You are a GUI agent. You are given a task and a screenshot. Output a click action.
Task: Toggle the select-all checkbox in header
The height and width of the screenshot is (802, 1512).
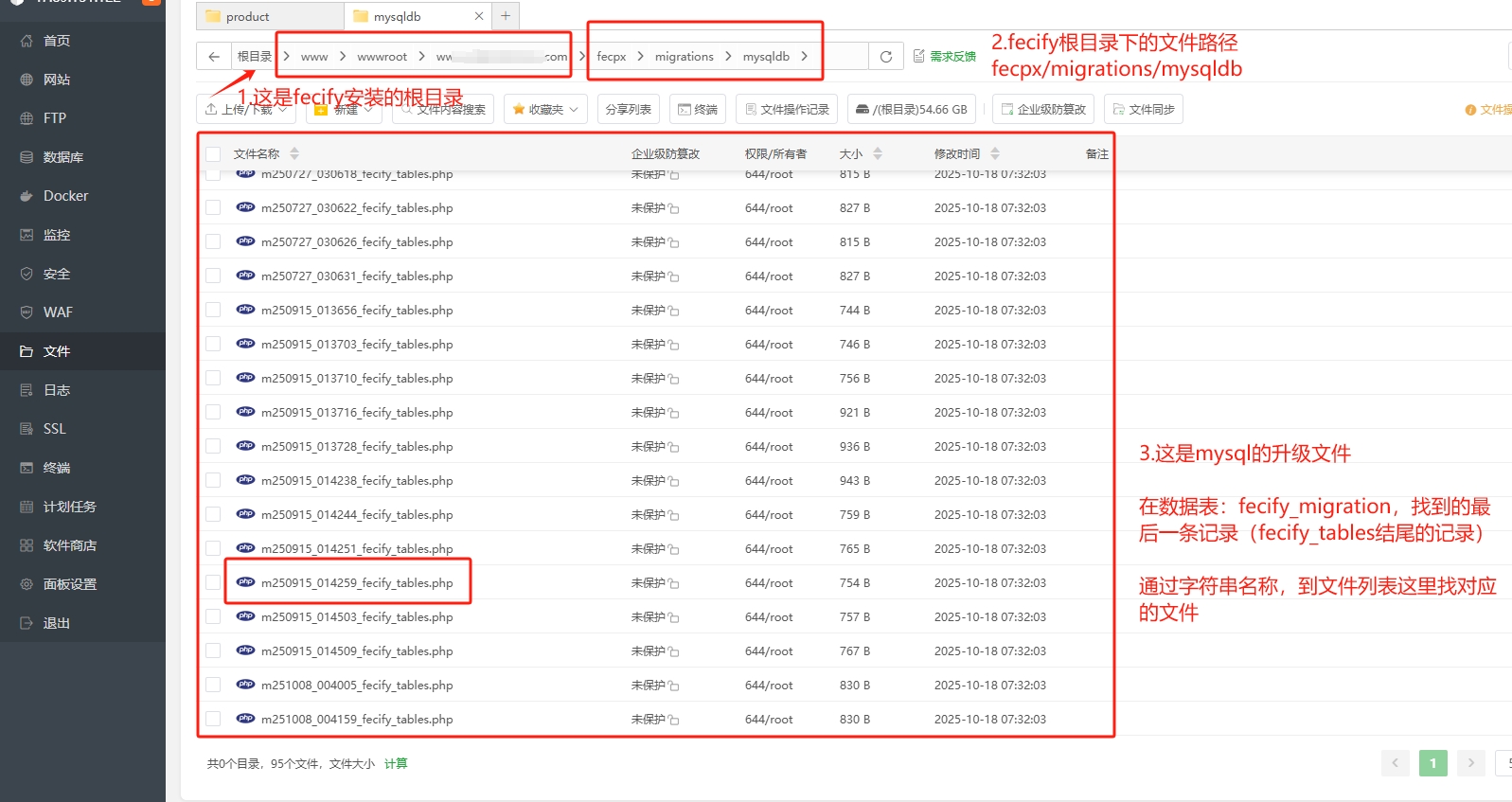click(213, 153)
